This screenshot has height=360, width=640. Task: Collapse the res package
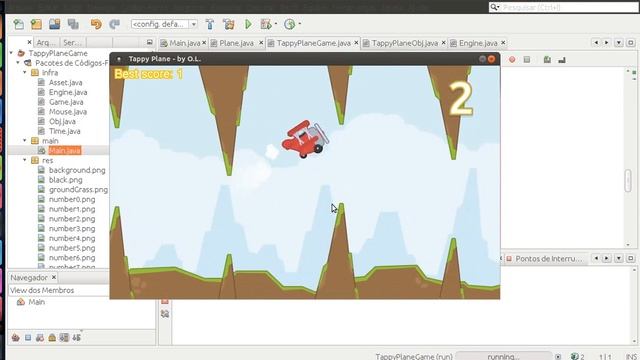point(24,160)
